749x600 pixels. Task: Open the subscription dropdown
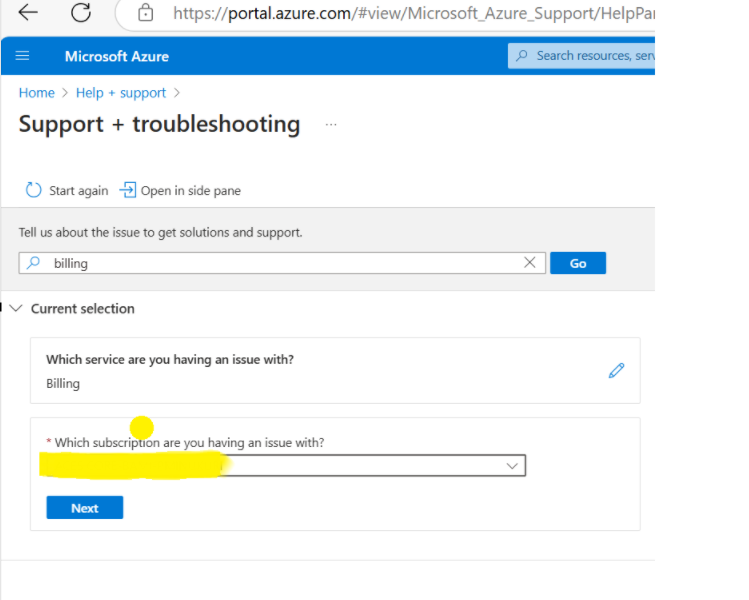pos(286,465)
